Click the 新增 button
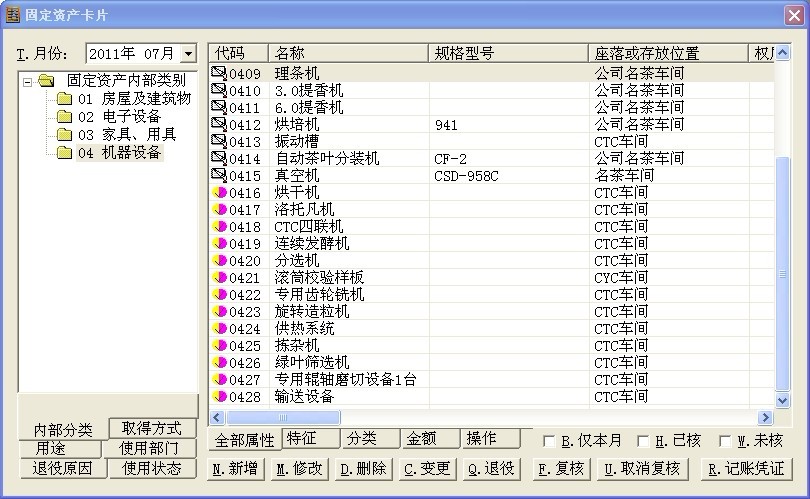The height and width of the screenshot is (499, 810). tap(235, 469)
